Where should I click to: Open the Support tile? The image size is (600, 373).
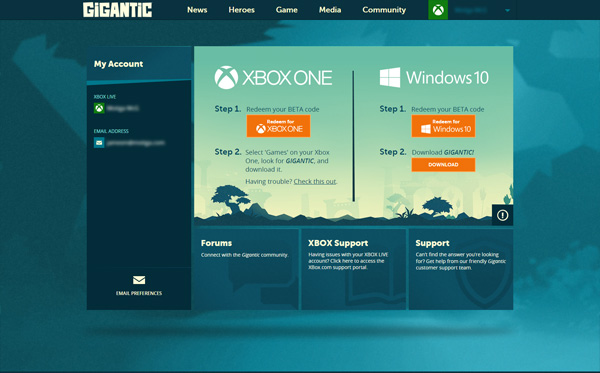[x=461, y=269]
